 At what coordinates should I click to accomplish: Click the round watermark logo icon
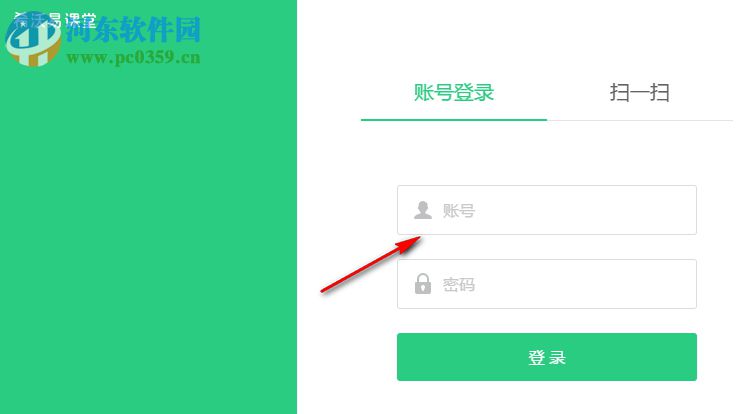[33, 38]
